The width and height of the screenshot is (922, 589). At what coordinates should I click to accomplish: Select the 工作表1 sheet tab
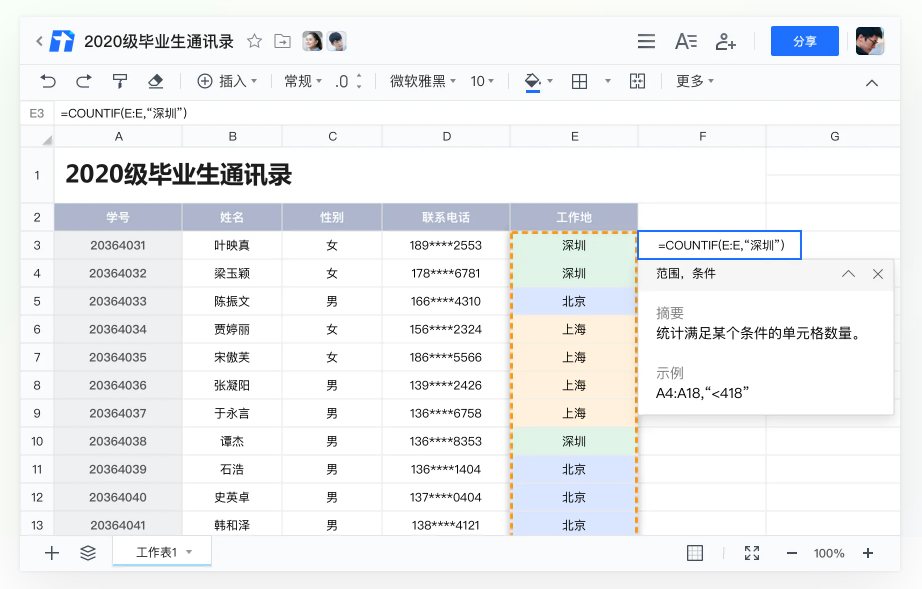162,552
